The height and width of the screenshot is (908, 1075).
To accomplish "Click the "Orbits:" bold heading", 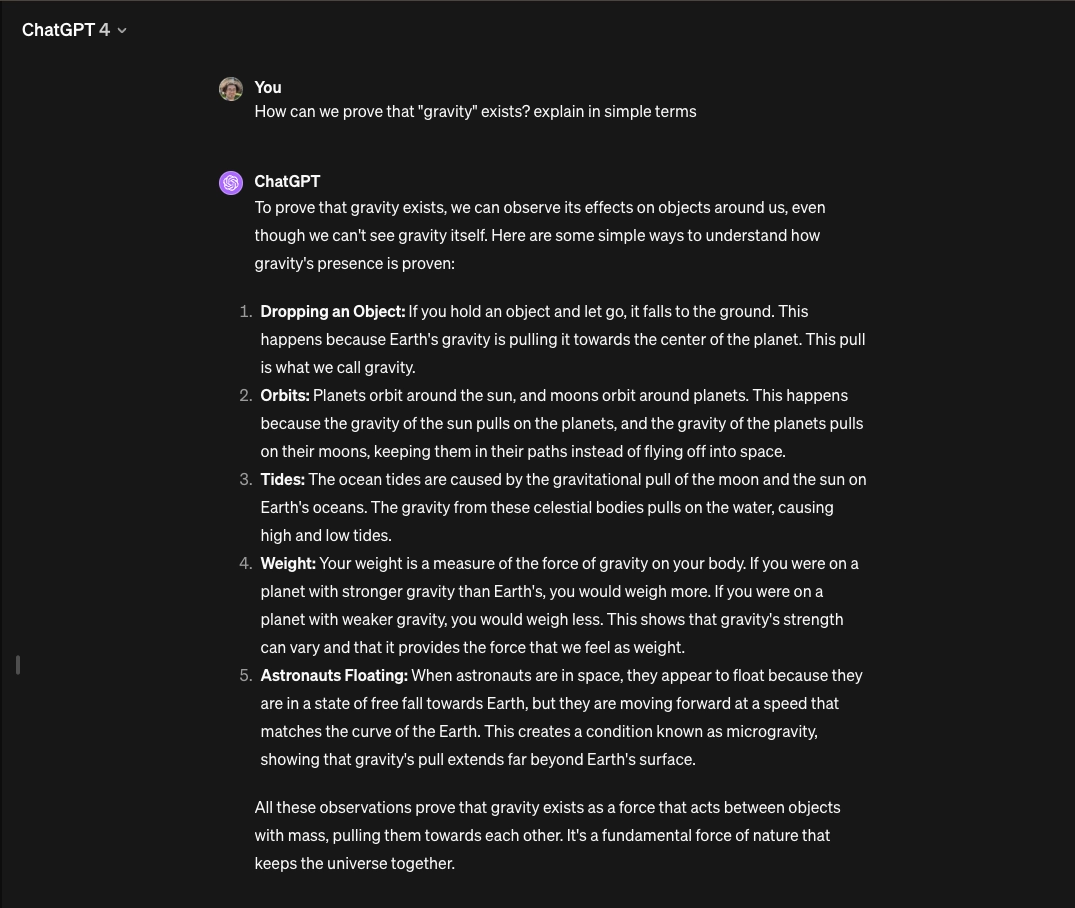I will point(285,395).
